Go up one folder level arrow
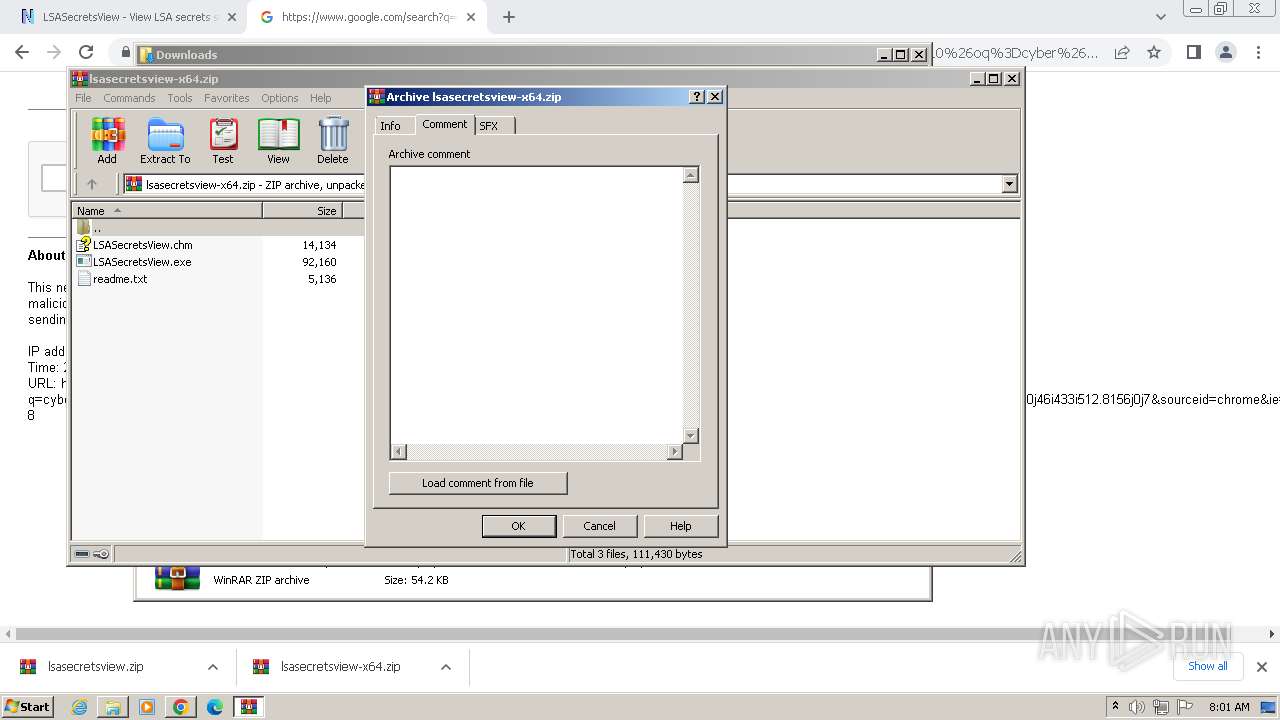Image resolution: width=1280 pixels, height=720 pixels. 92,184
